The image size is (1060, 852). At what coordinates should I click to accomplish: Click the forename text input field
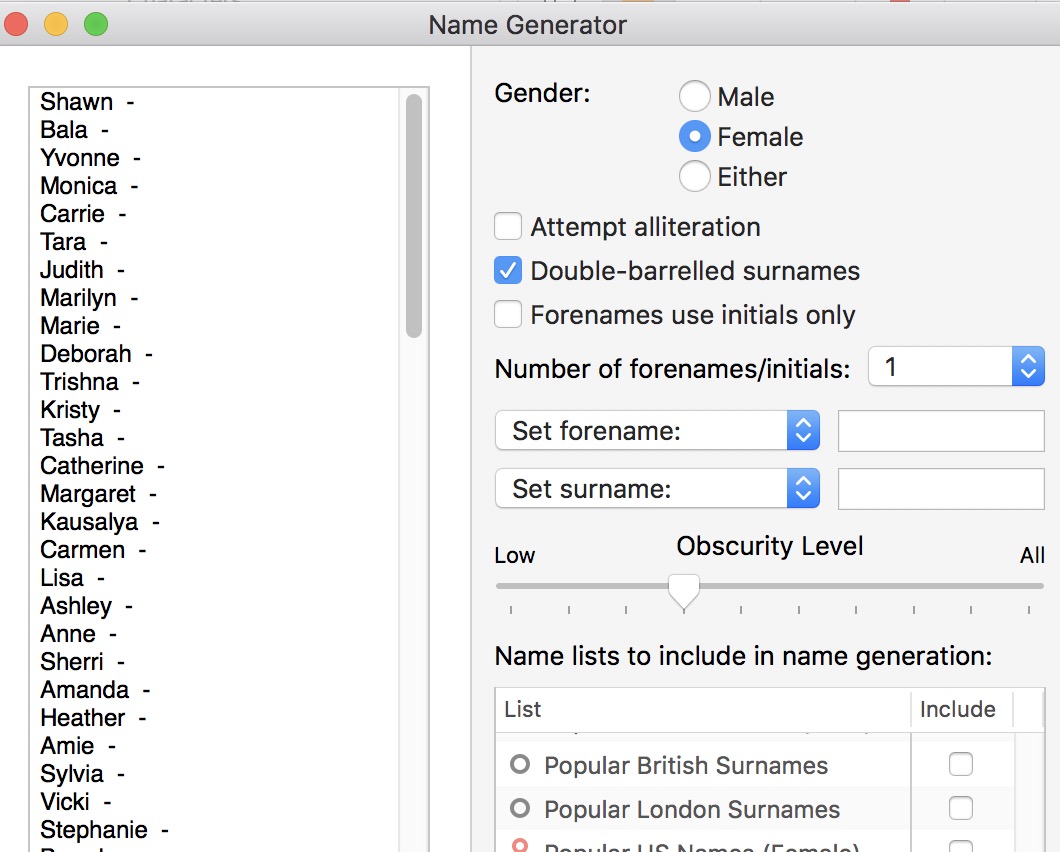point(940,431)
